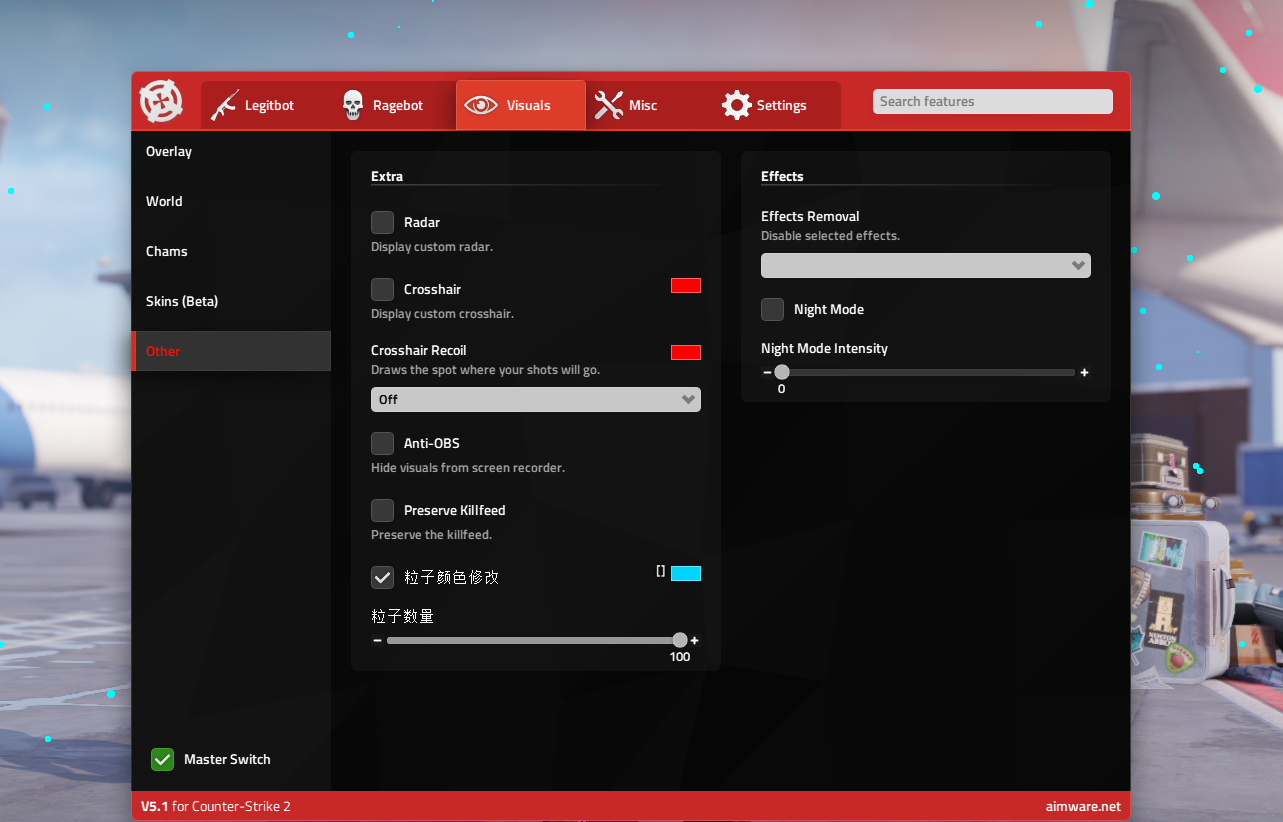Enable the Radar checkbox
This screenshot has height=822, width=1283.
382,222
